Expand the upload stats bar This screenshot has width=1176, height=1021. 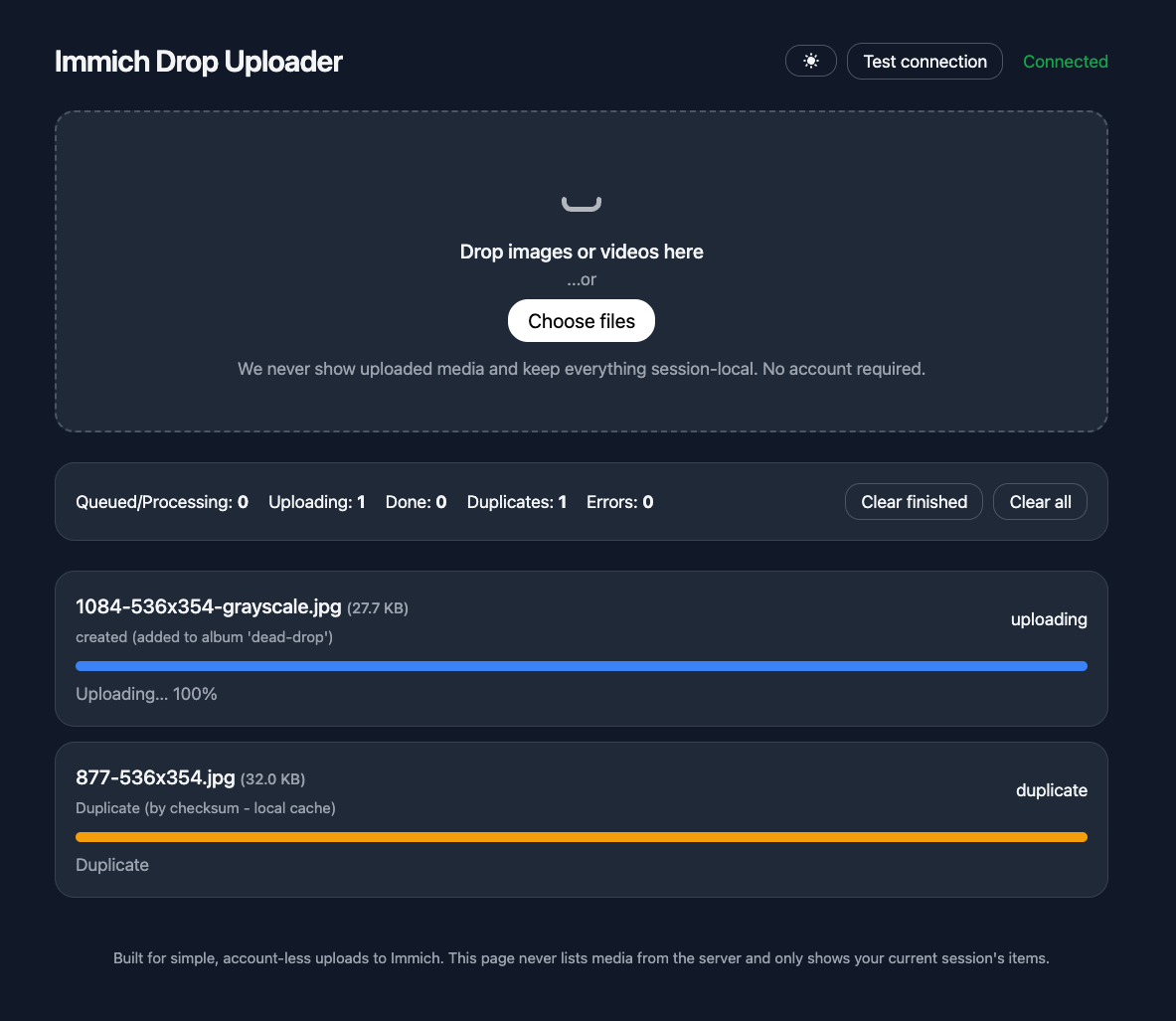[582, 501]
